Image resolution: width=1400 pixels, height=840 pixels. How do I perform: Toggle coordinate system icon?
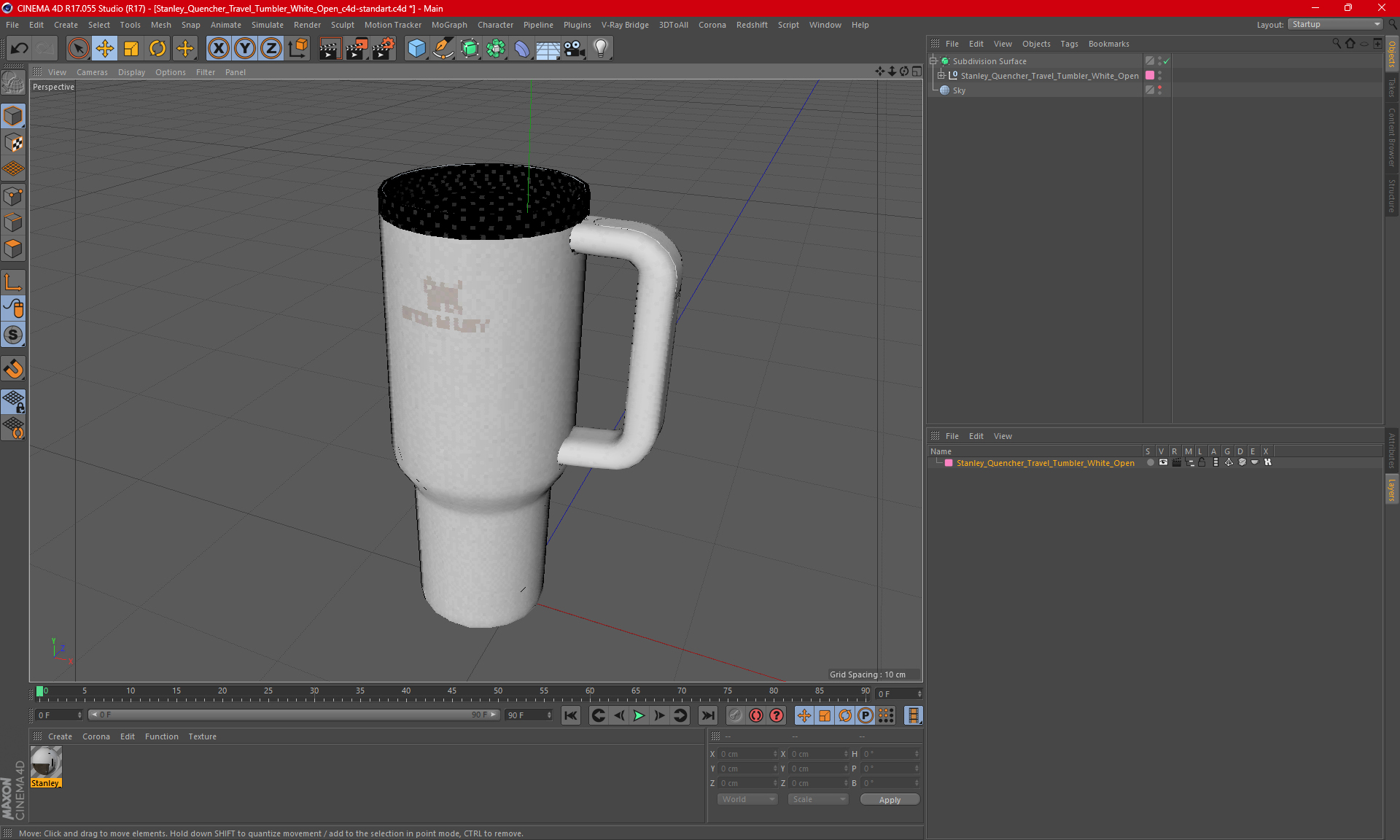click(297, 49)
